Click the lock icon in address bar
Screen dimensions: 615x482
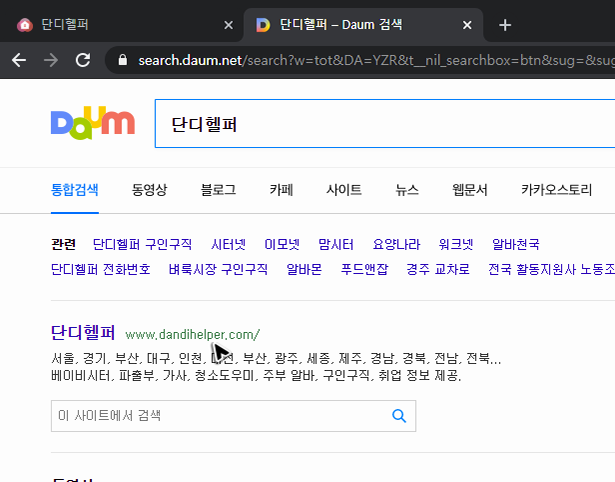tap(123, 60)
